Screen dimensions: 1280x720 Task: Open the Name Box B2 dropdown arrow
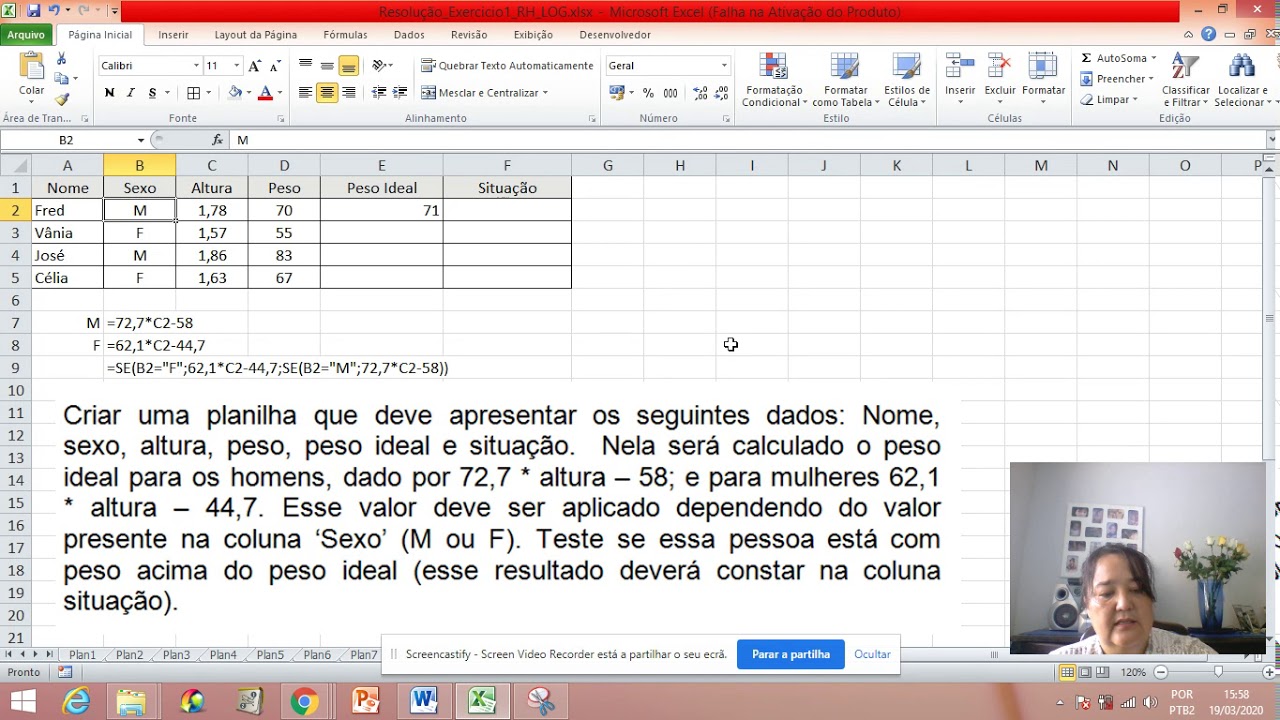pos(140,140)
